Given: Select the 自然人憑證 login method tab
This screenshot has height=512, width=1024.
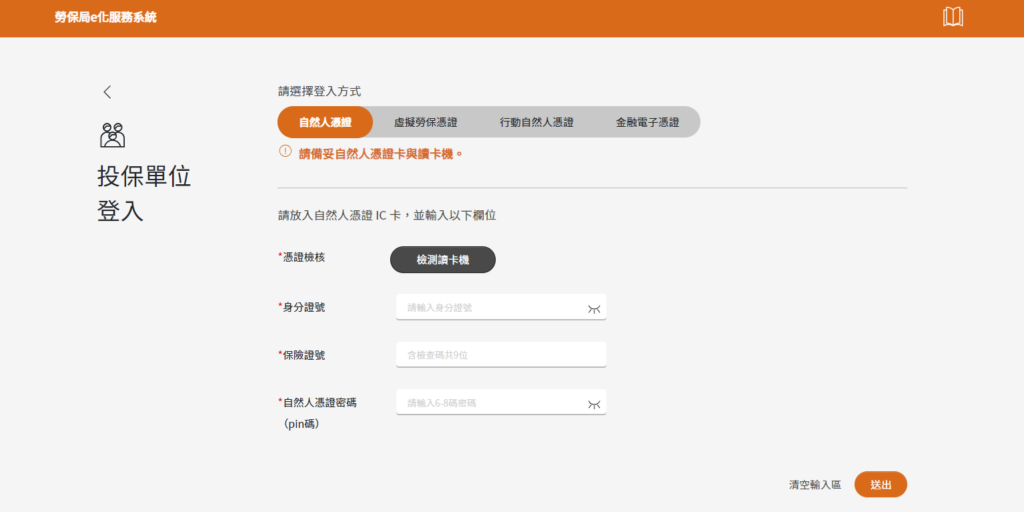Looking at the screenshot, I should coord(325,122).
